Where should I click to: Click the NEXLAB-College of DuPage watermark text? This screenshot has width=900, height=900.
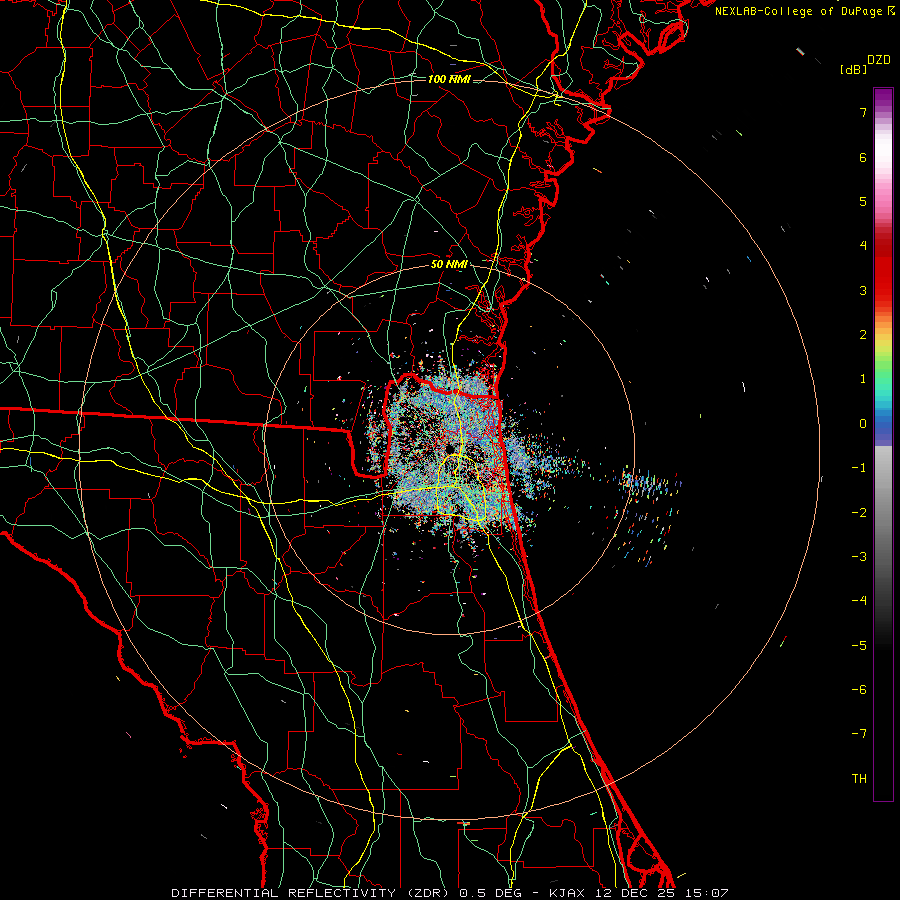point(805,11)
